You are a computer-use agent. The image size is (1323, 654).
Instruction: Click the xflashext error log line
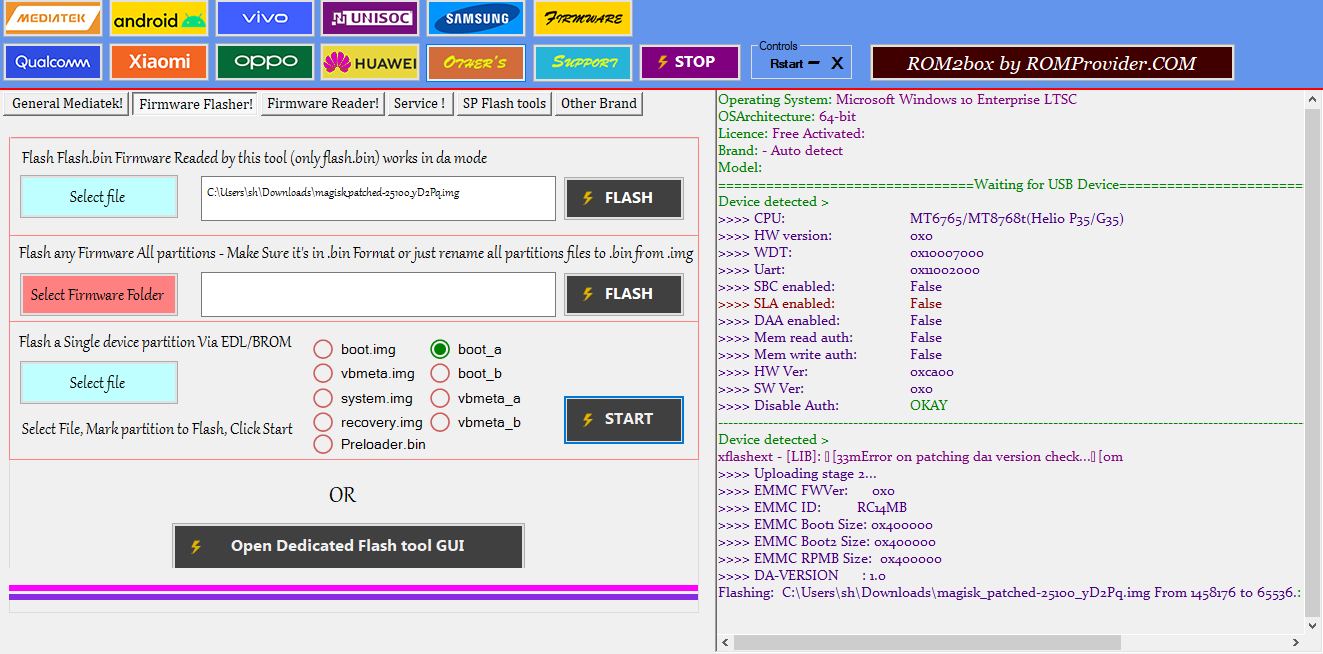[x=921, y=457]
